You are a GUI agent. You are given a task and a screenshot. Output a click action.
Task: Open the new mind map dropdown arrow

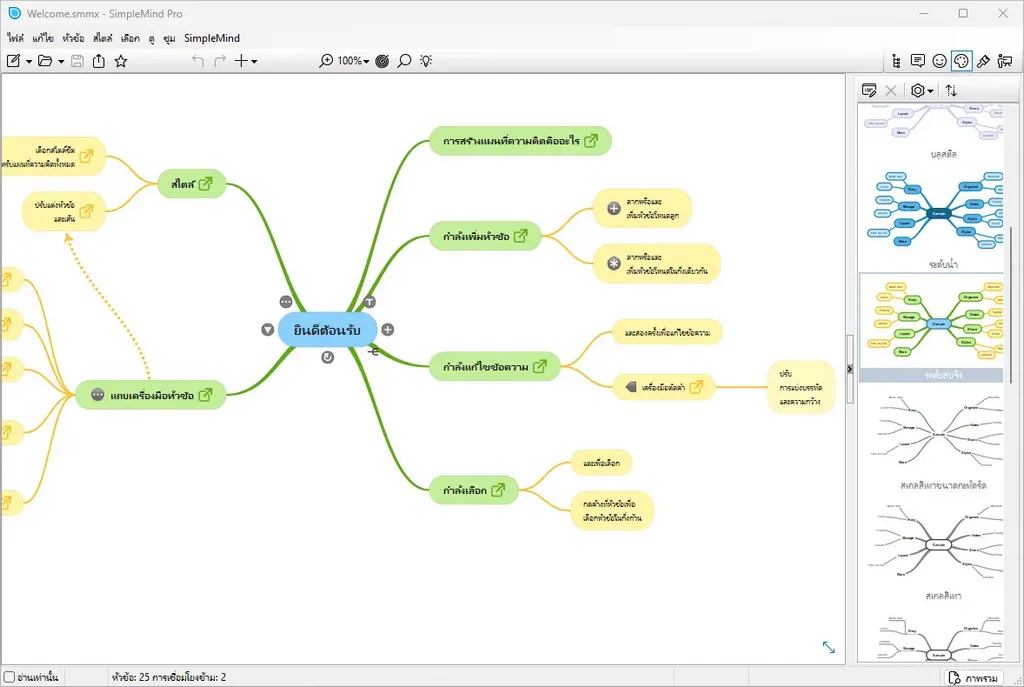[29, 61]
